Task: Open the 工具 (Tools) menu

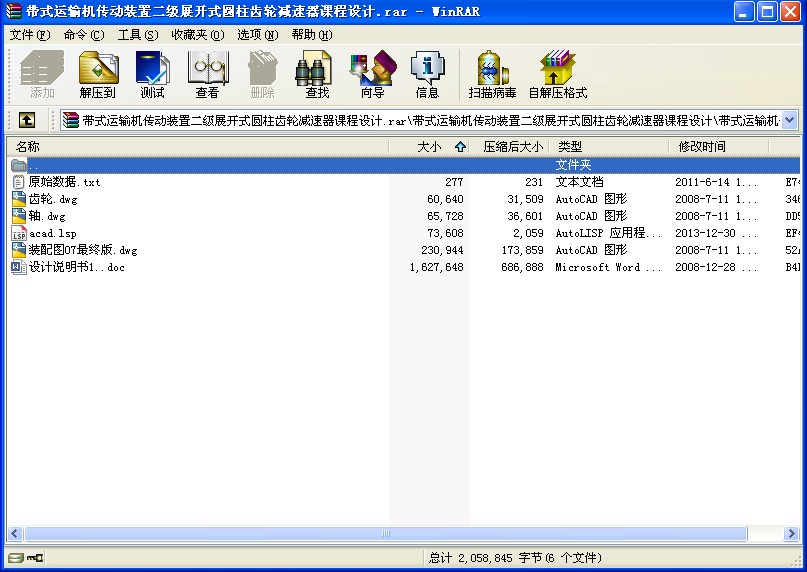Action: [x=137, y=35]
